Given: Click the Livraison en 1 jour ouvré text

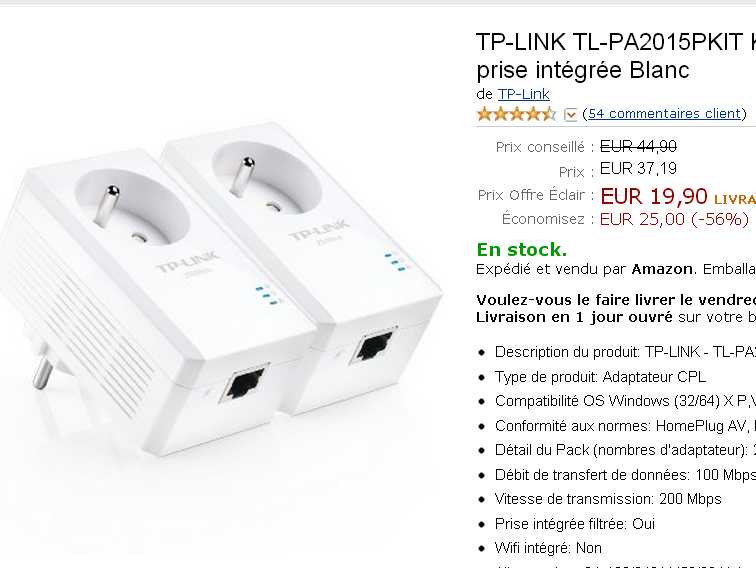Looking at the screenshot, I should click(574, 317).
